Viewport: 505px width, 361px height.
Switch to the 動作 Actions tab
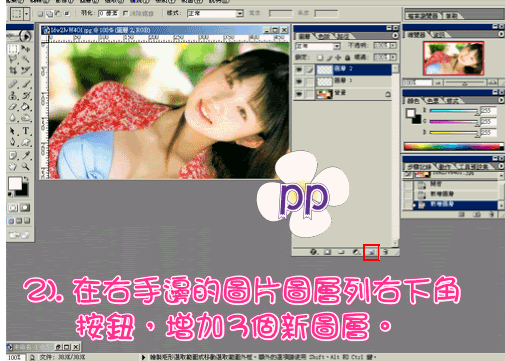[x=444, y=167]
